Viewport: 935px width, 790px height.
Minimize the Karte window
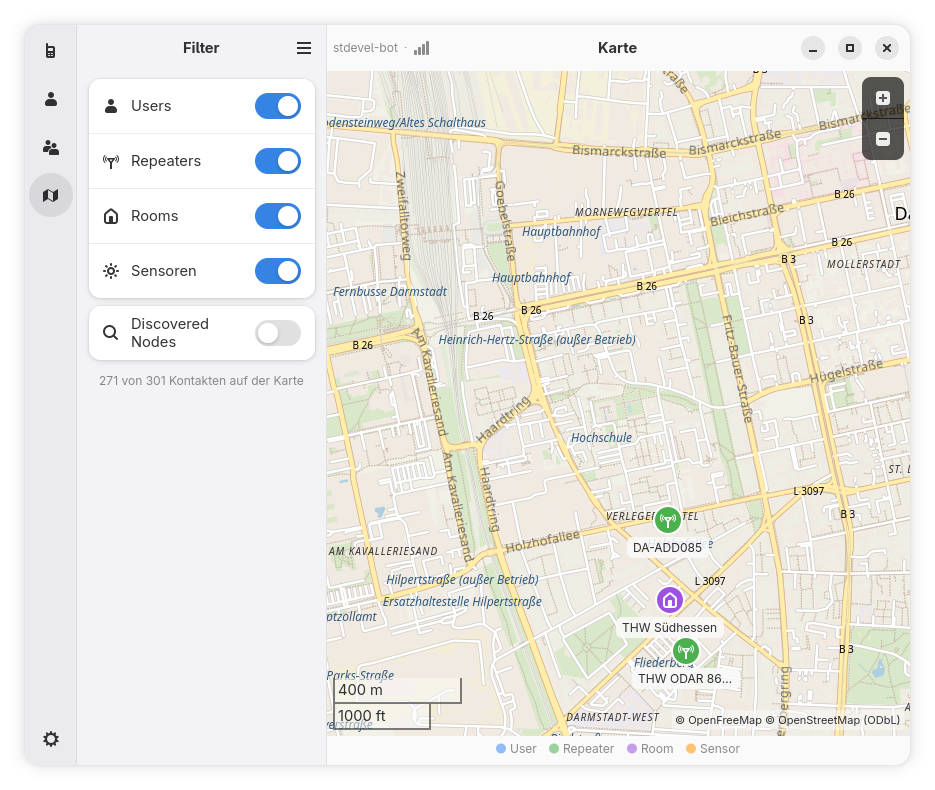[x=813, y=48]
